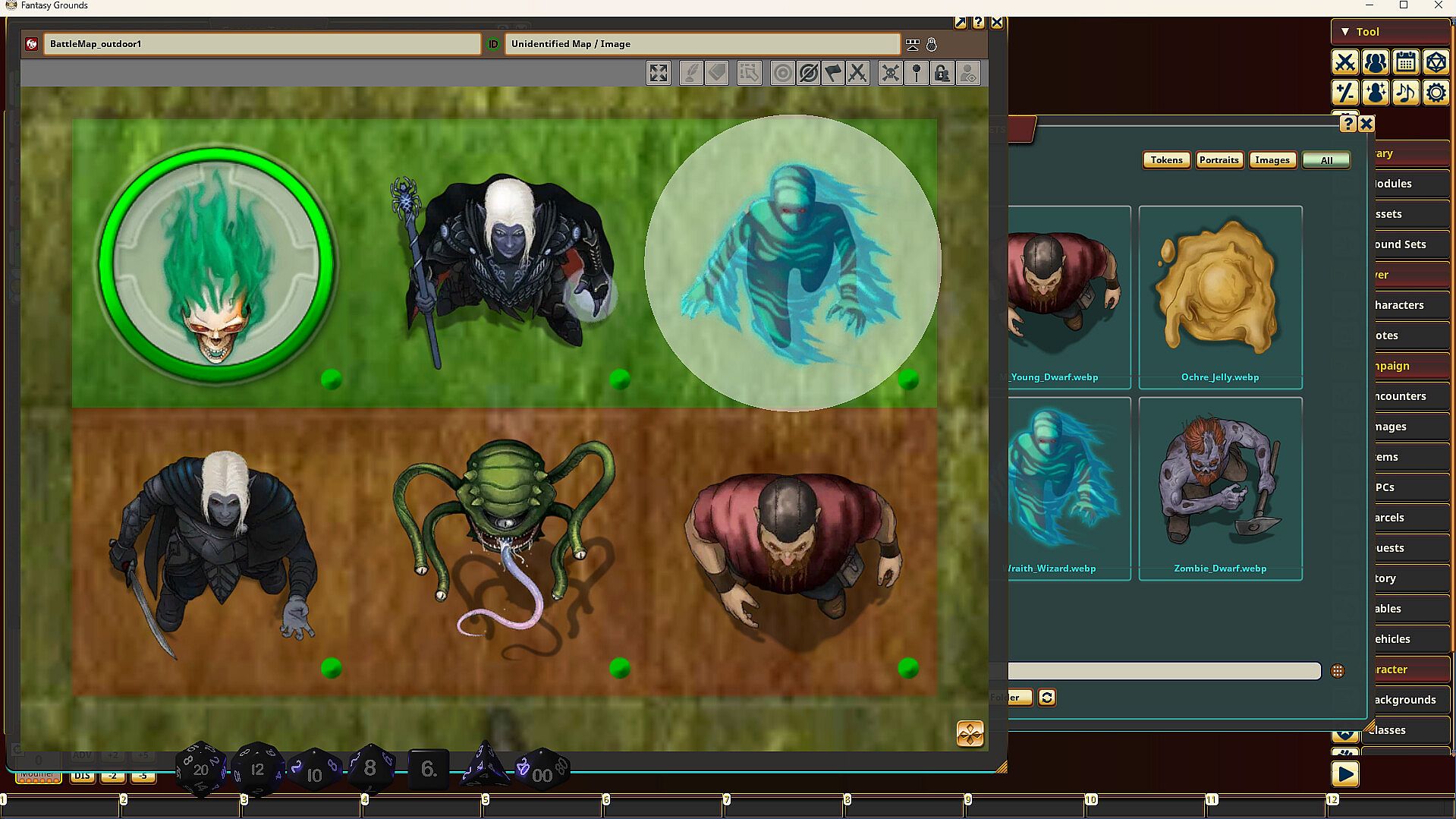Close the BattleMap image window
The image size is (1456, 819).
[997, 23]
